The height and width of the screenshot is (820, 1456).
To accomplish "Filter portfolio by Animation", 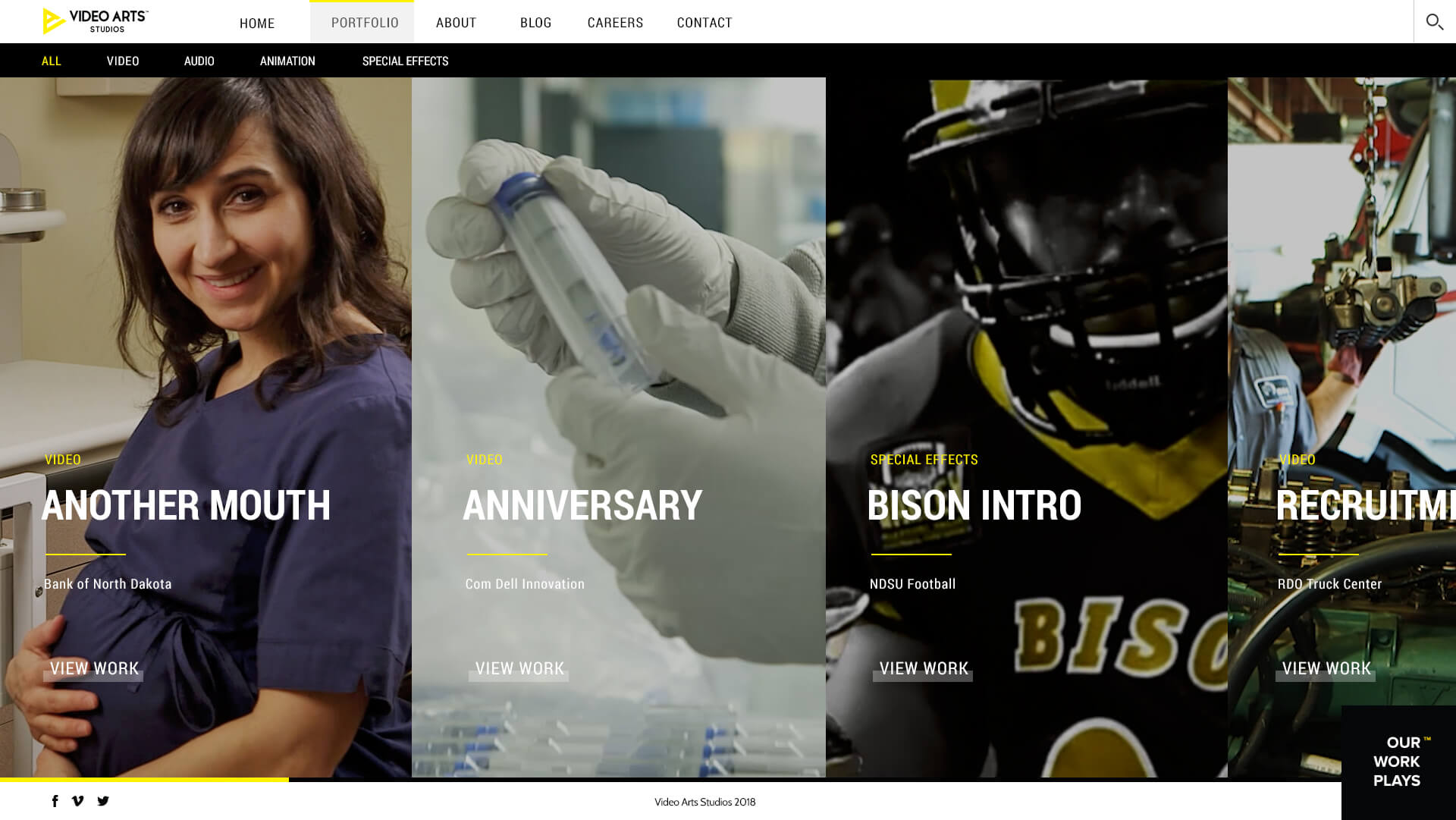I will [287, 61].
